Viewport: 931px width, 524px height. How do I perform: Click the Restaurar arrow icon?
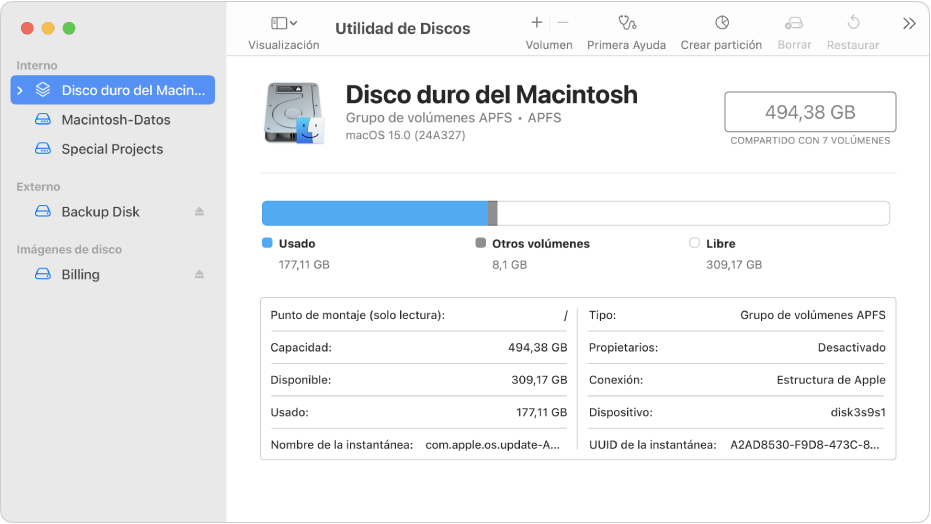[x=853, y=23]
